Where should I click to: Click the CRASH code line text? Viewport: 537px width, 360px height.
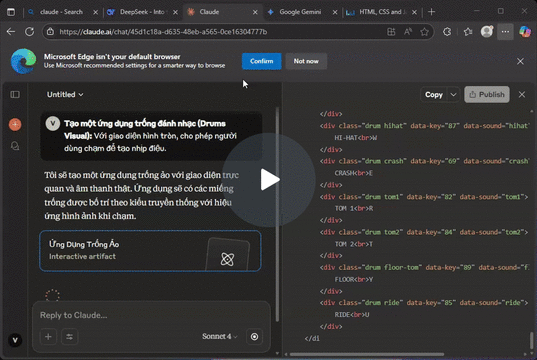353,173
